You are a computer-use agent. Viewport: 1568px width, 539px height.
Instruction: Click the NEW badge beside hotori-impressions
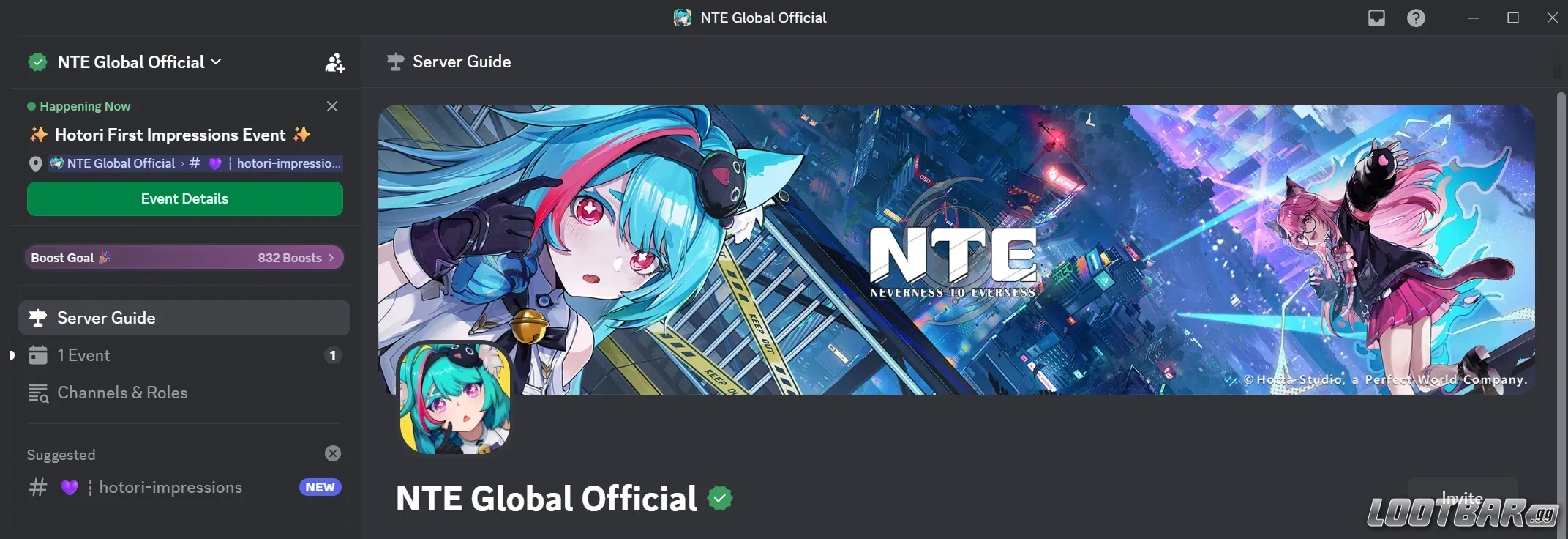320,487
